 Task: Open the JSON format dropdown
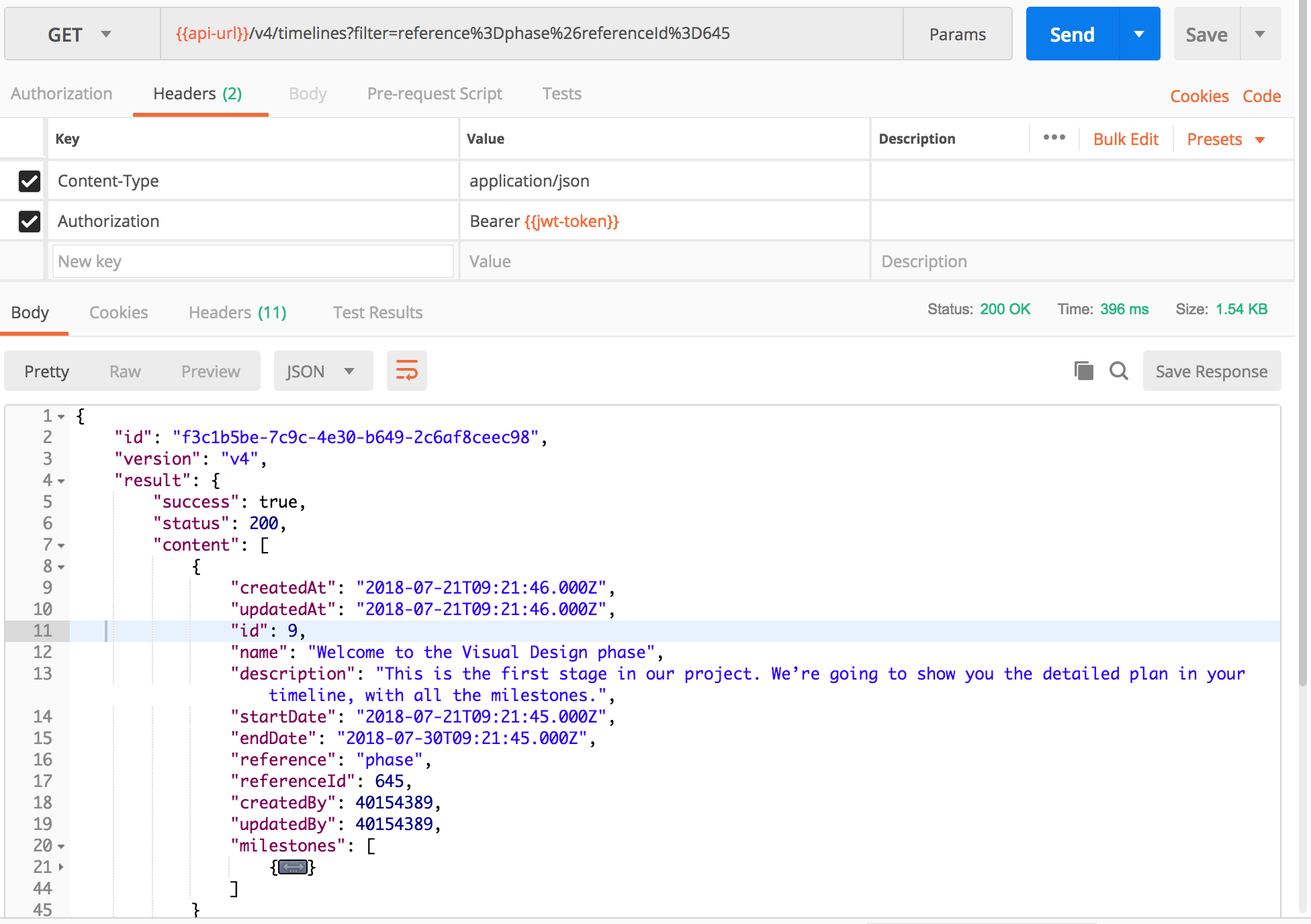[x=322, y=371]
